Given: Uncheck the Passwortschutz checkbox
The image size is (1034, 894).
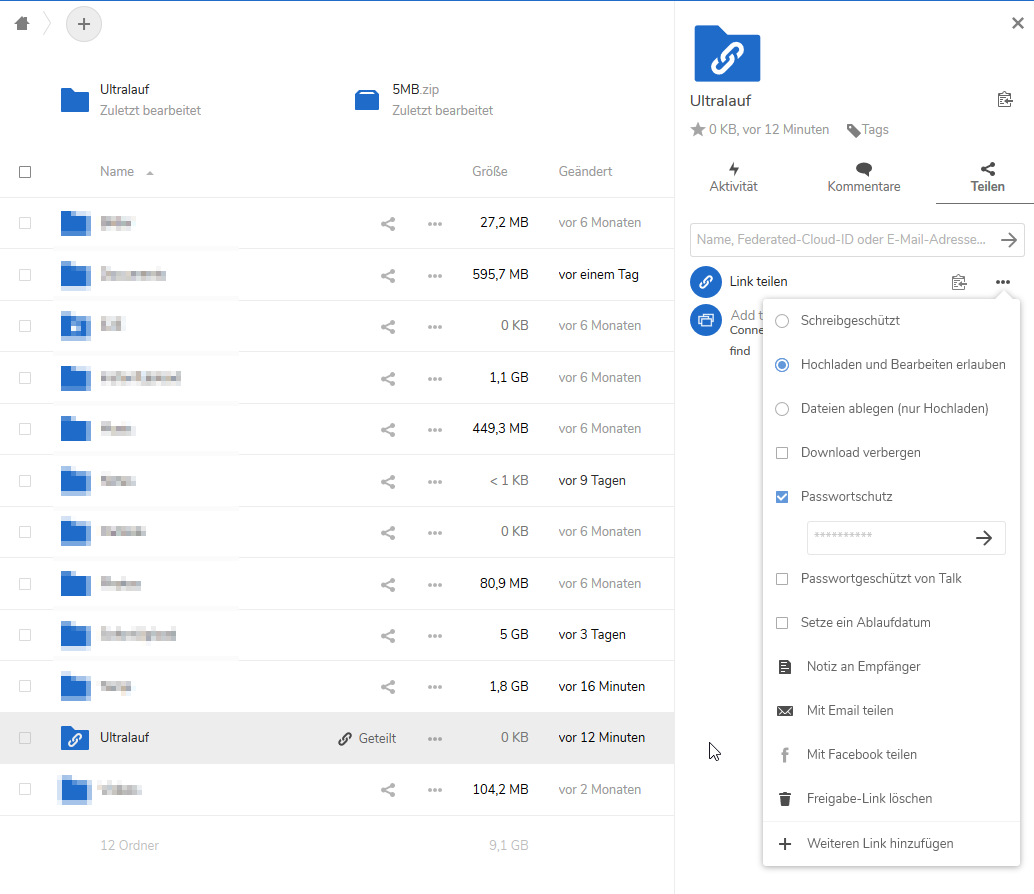Looking at the screenshot, I should [782, 497].
